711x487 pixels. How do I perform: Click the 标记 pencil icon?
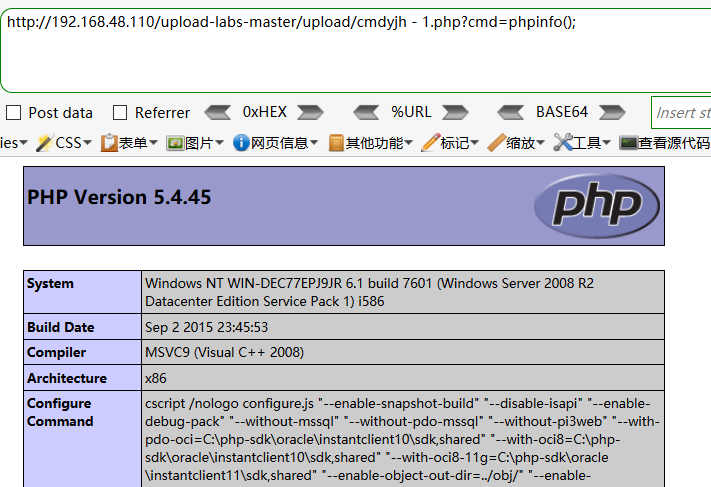[430, 143]
